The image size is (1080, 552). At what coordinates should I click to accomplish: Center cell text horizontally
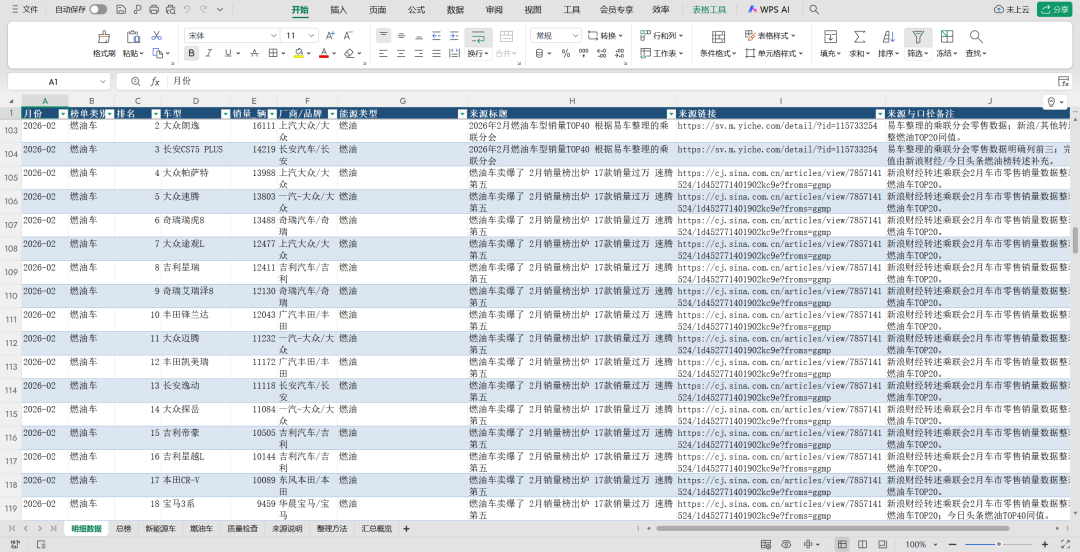[x=401, y=53]
